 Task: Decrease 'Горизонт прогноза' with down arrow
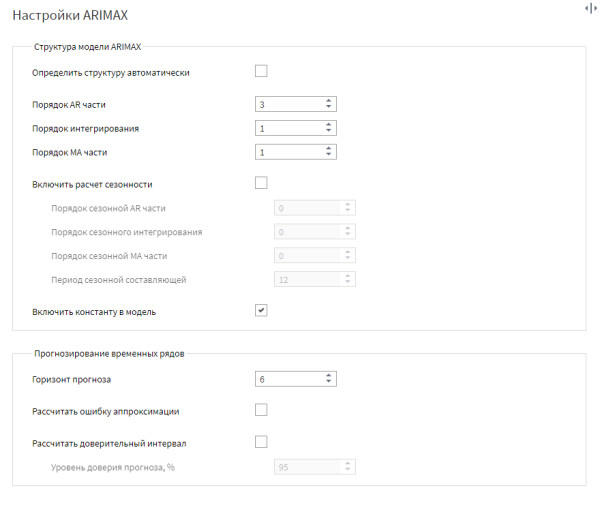[328, 382]
